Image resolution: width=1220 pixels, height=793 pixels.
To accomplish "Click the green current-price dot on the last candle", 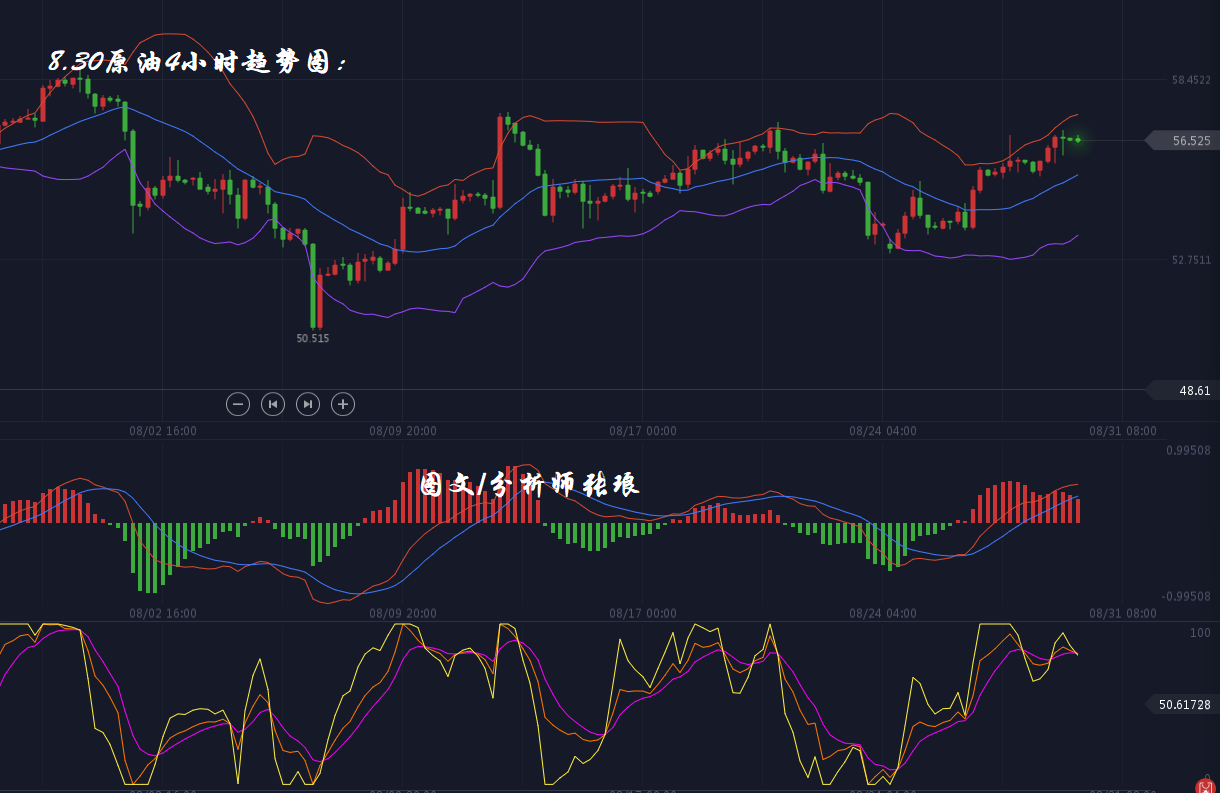I will point(1077,140).
